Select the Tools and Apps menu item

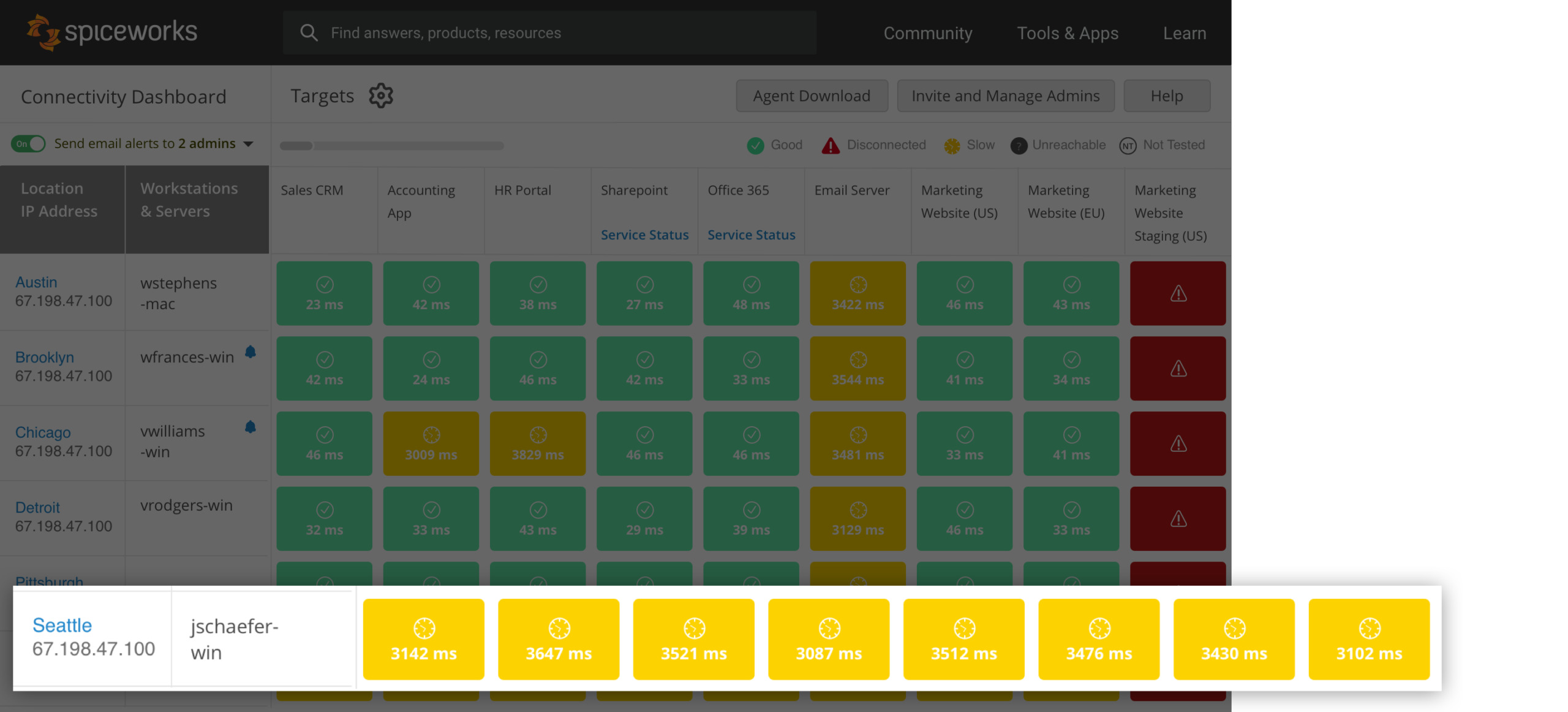[1068, 32]
